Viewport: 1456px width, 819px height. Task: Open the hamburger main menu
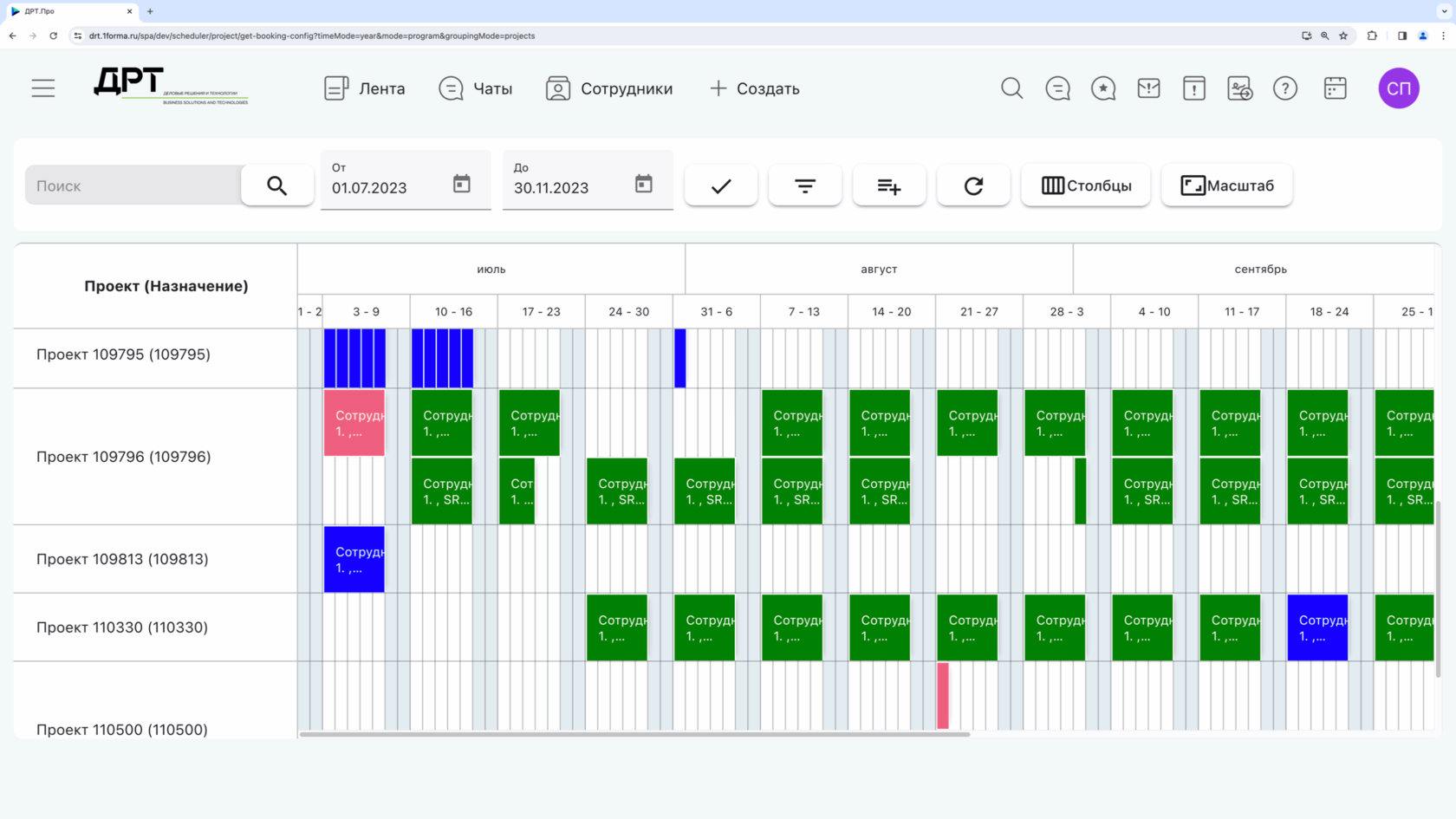[x=43, y=88]
